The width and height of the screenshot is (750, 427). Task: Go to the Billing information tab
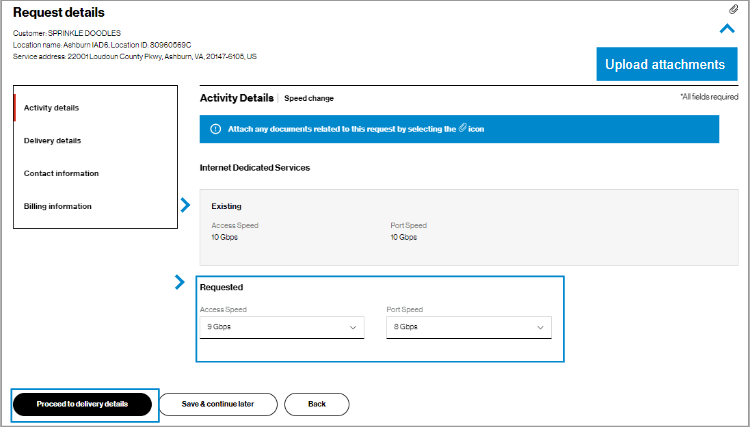[x=58, y=206]
